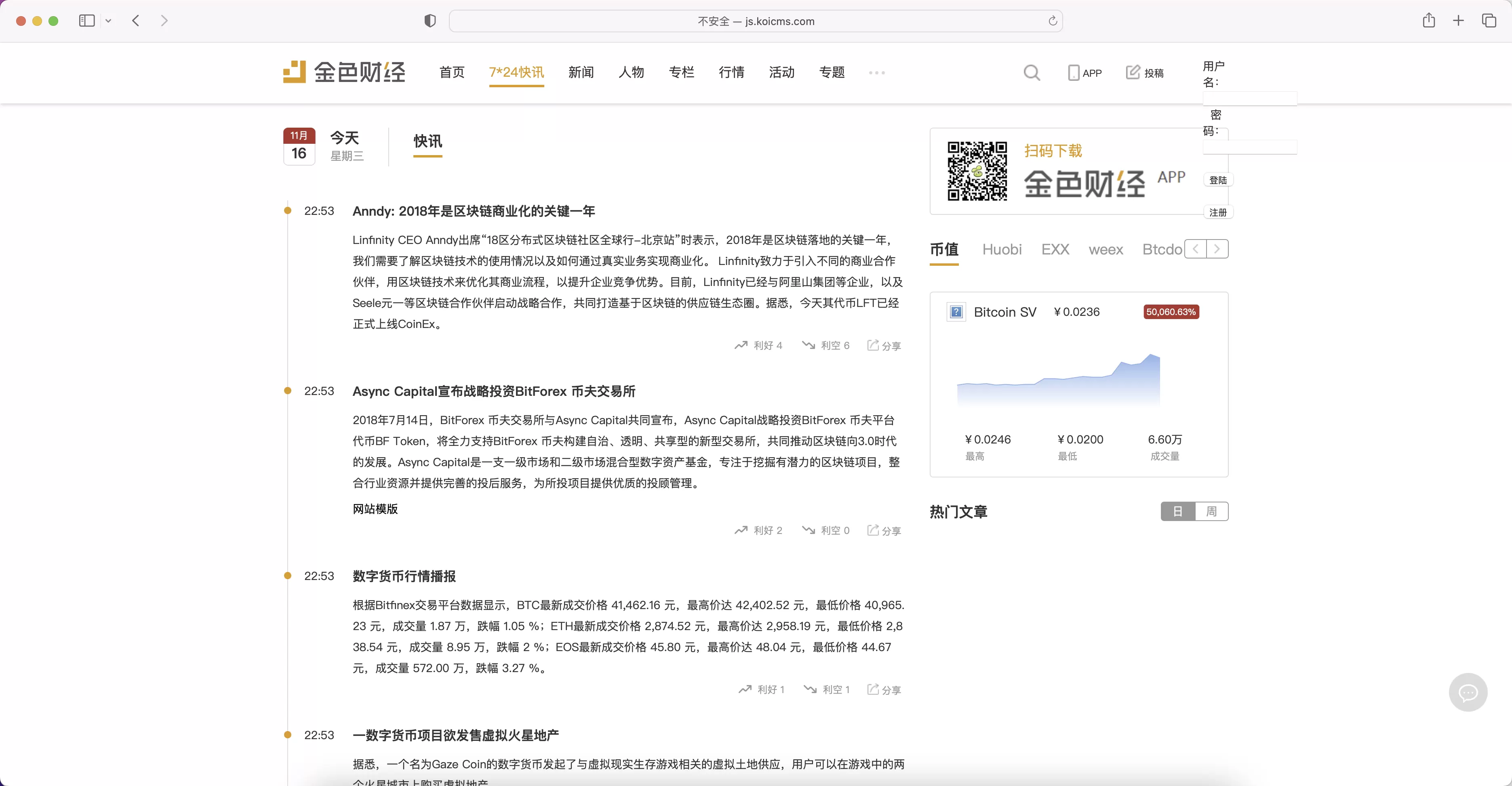The width and height of the screenshot is (1512, 786).
Task: Open the 新闻 menu item
Action: (x=581, y=72)
